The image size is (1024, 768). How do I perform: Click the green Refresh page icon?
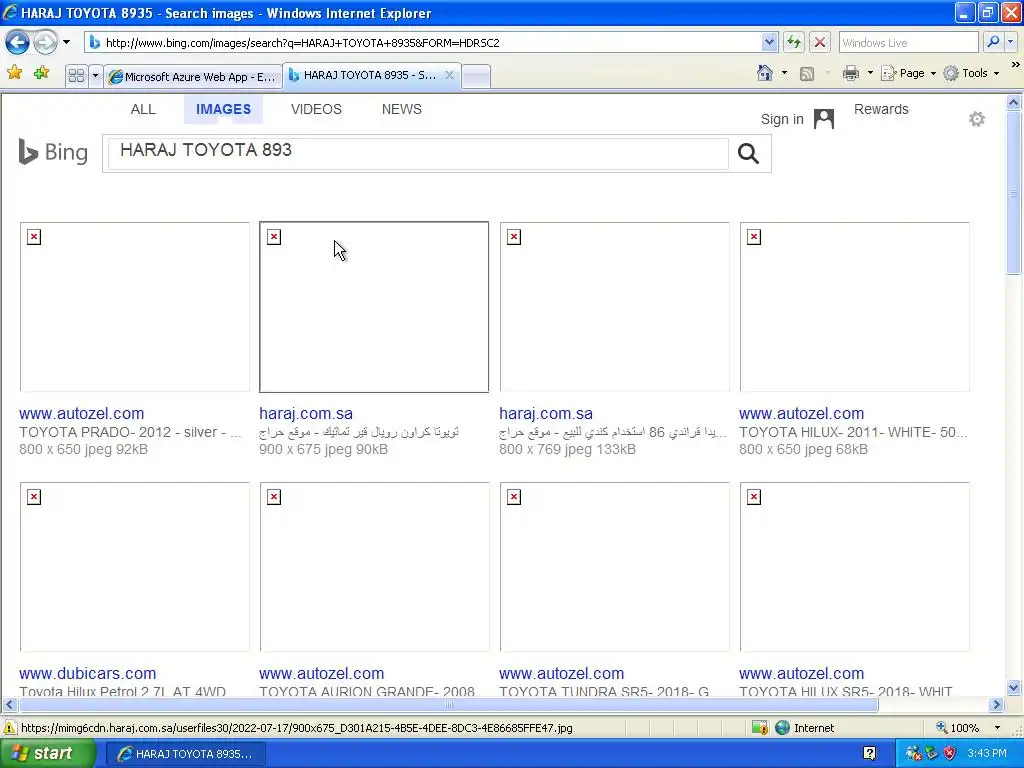pos(793,42)
